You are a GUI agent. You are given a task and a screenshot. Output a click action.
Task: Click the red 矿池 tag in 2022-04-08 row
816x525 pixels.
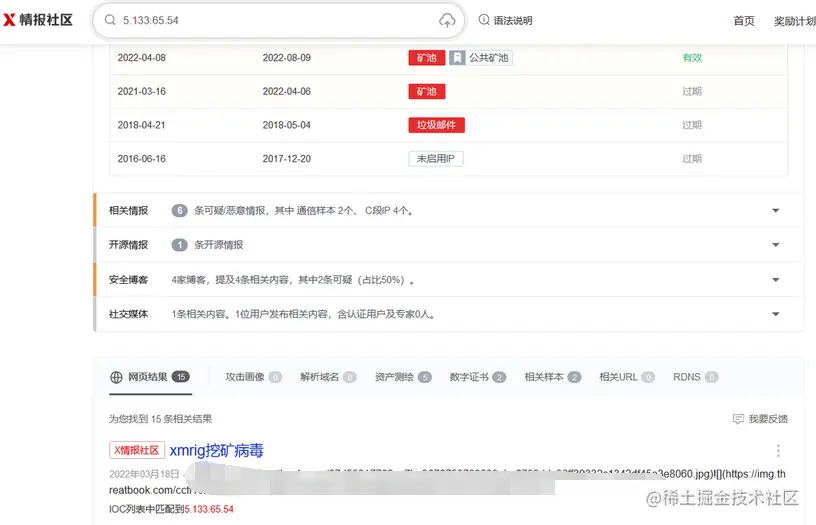[427, 58]
